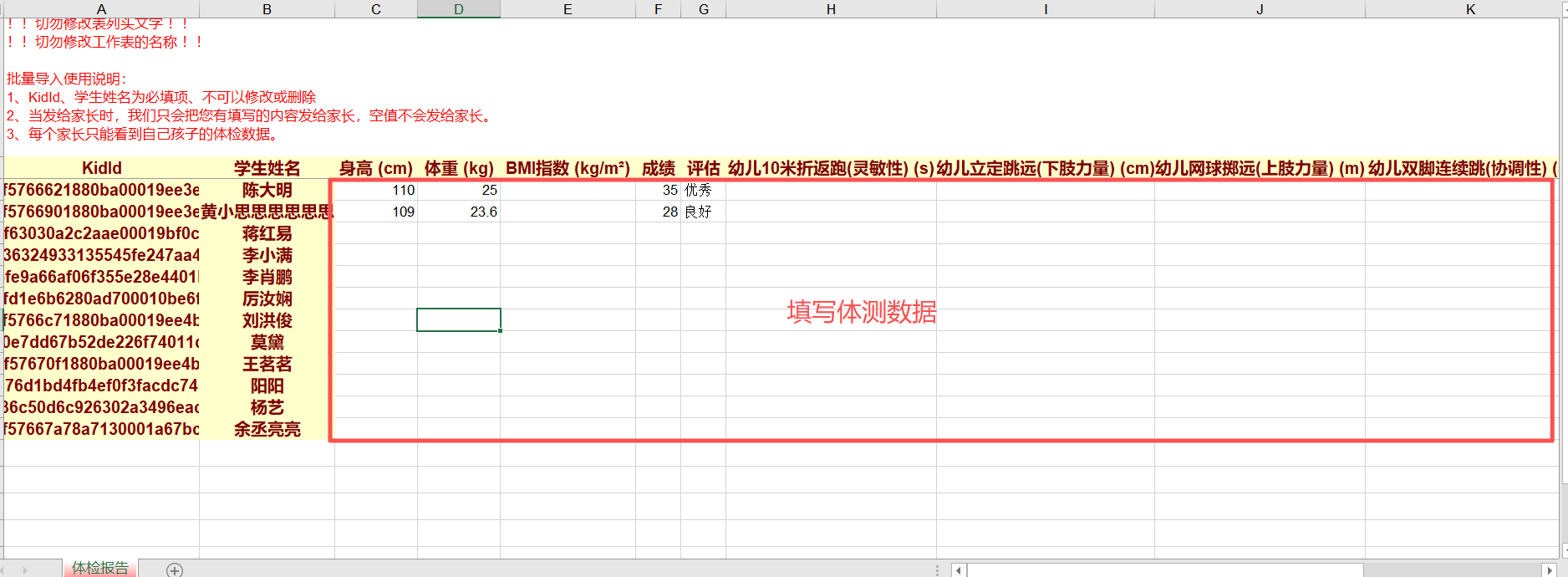The width and height of the screenshot is (1568, 577).
Task: Select student name cell 余丞亮亮
Action: coord(267,429)
